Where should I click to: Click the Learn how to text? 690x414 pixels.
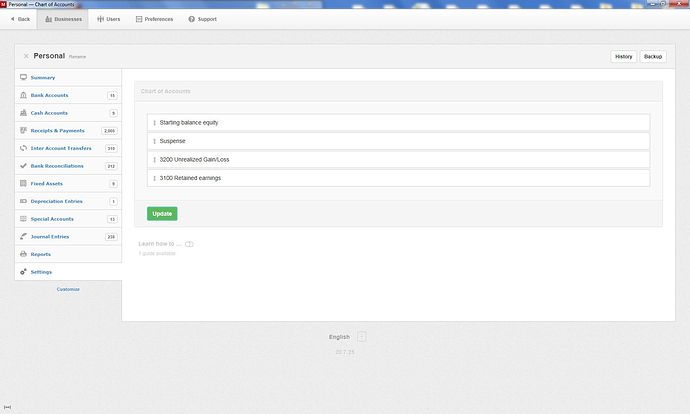pos(160,244)
